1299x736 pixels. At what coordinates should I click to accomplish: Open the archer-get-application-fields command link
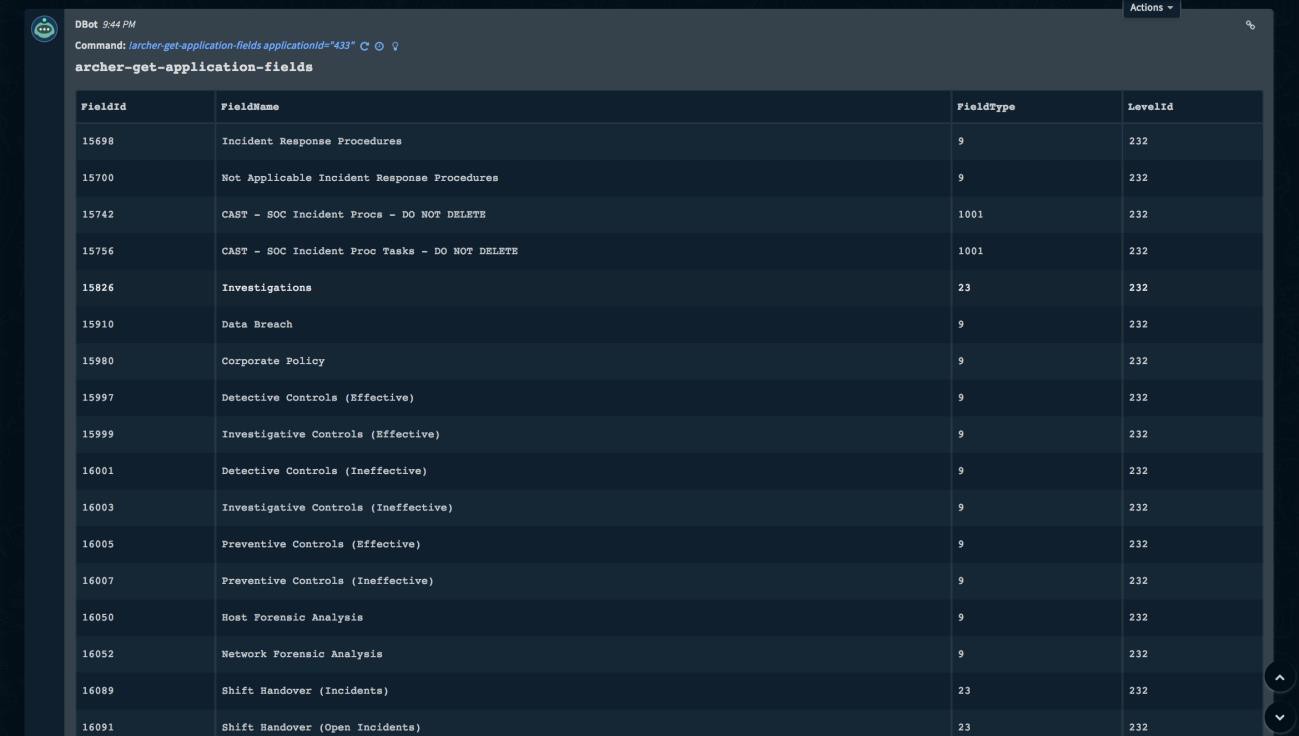click(x=242, y=46)
